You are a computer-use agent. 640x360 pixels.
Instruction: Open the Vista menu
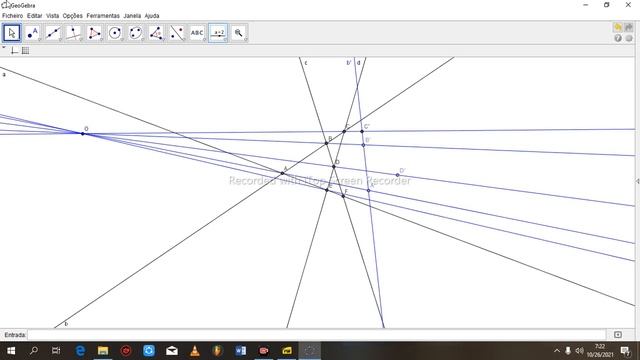53,16
